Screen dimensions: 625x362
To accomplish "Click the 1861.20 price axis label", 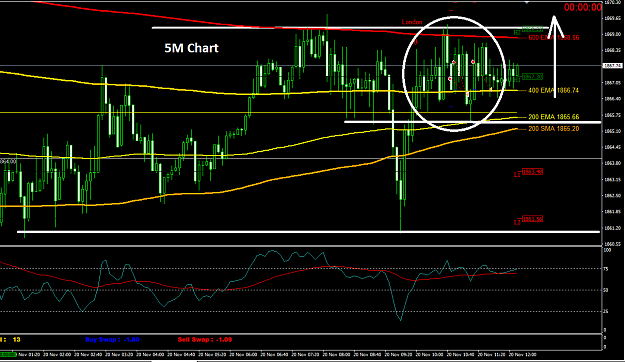I will tap(613, 228).
